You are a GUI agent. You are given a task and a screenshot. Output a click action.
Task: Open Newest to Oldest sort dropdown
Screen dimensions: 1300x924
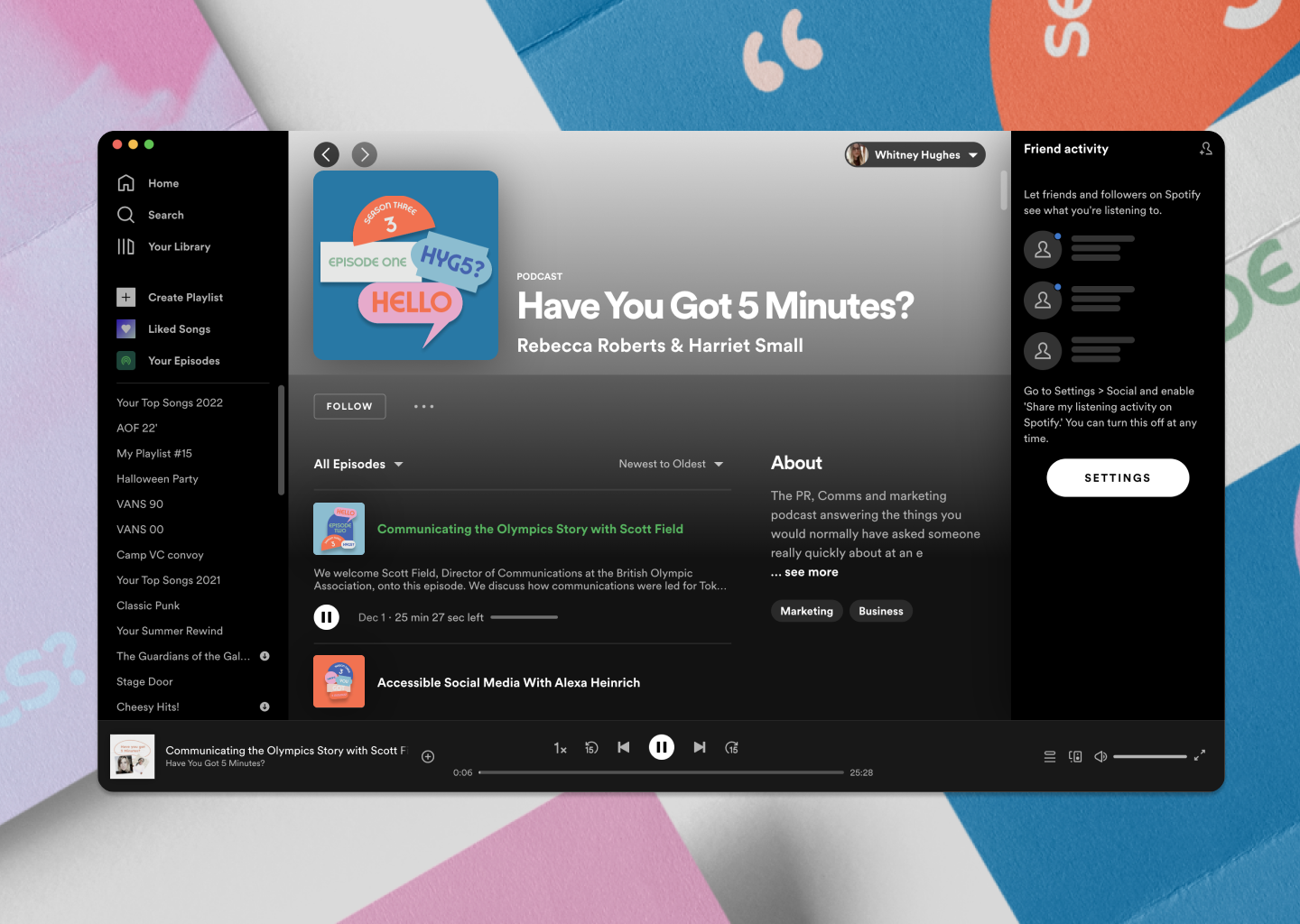(671, 464)
